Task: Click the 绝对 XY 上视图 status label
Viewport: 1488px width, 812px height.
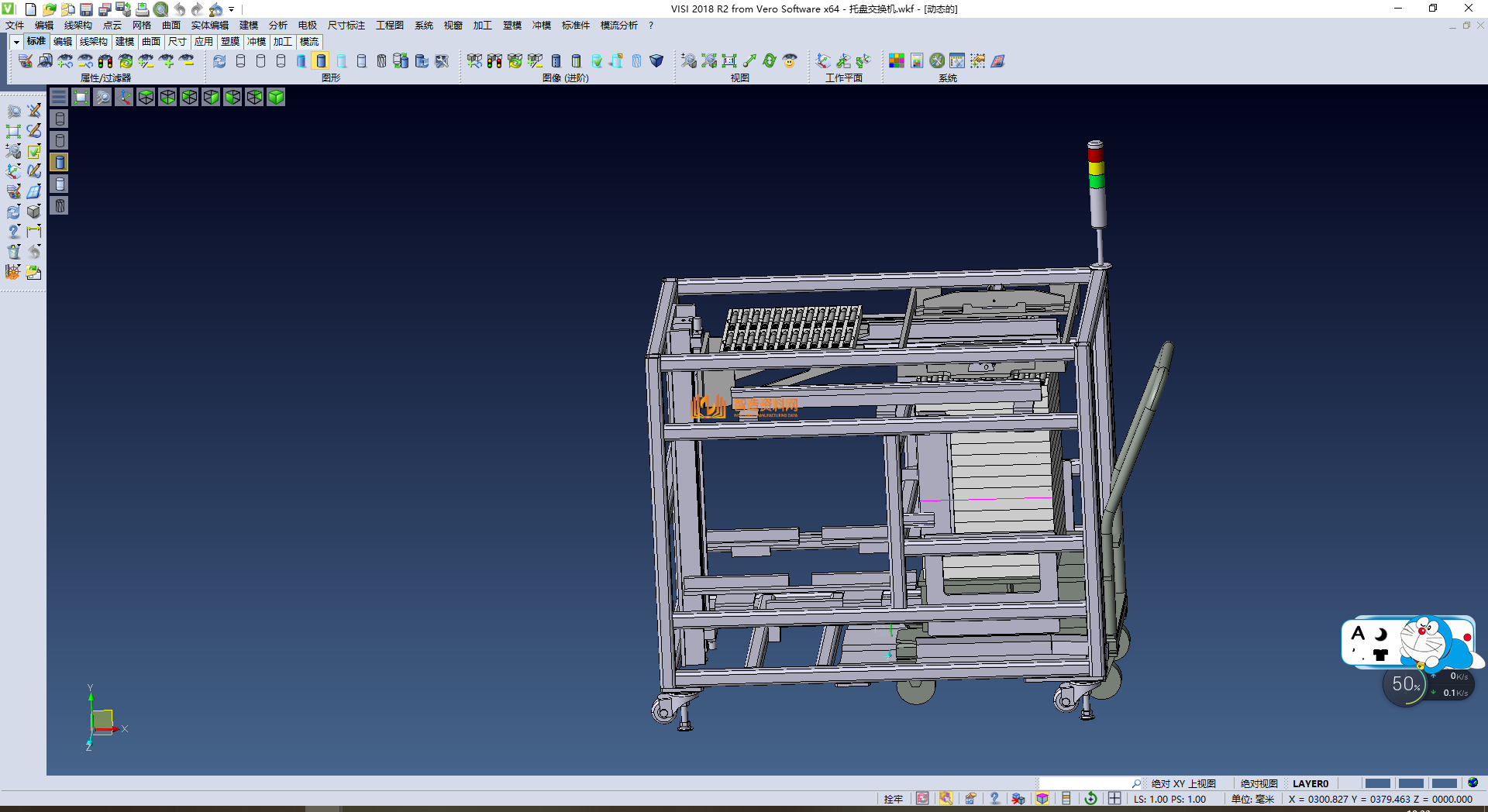Action: (x=1183, y=784)
